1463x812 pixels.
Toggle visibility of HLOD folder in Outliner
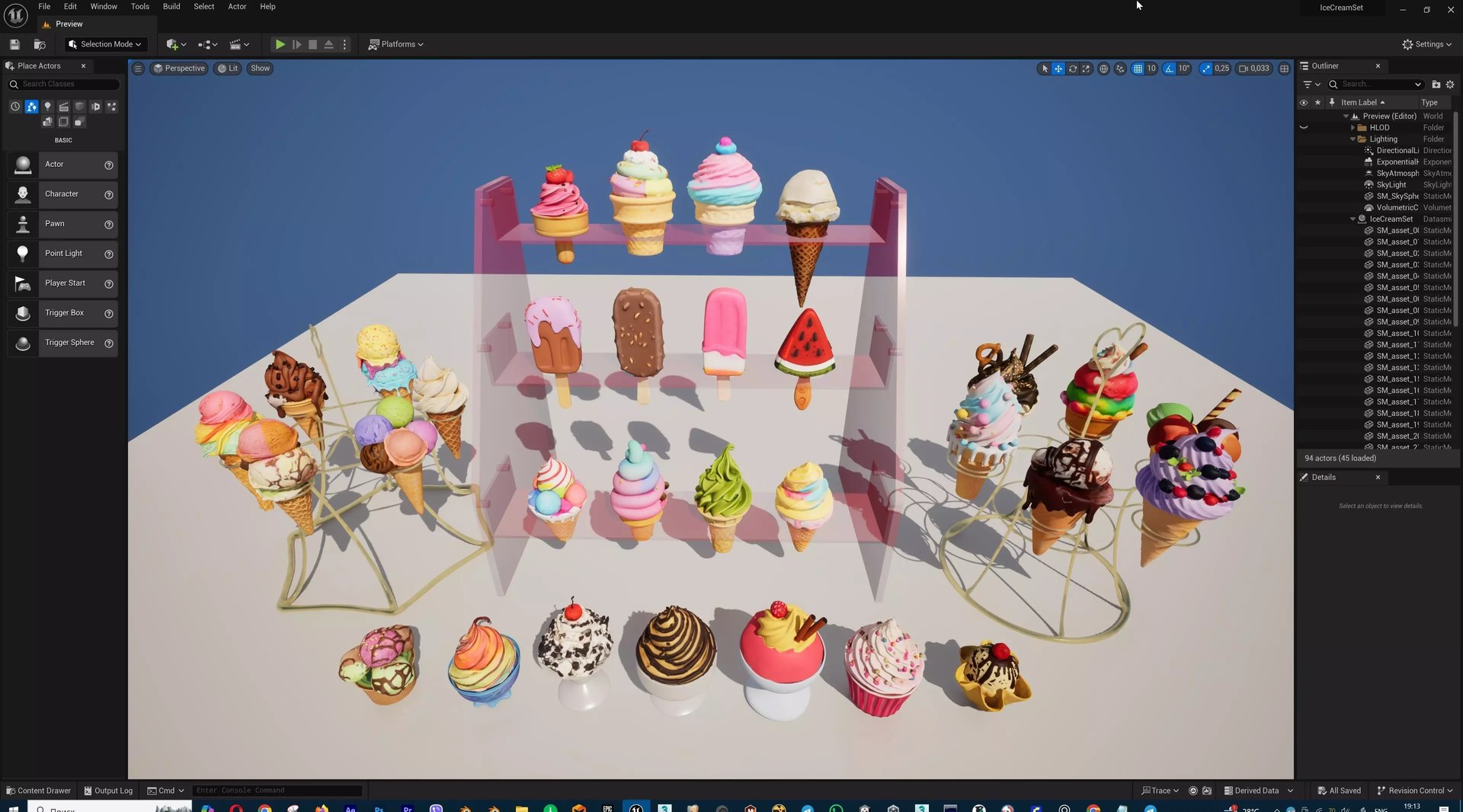(1304, 128)
